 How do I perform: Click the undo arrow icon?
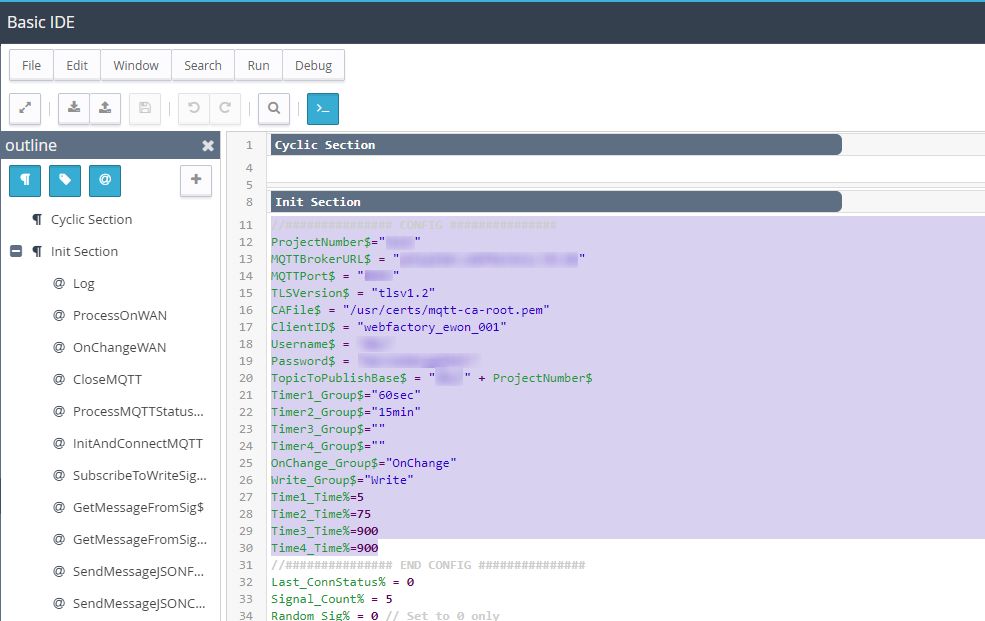[193, 108]
